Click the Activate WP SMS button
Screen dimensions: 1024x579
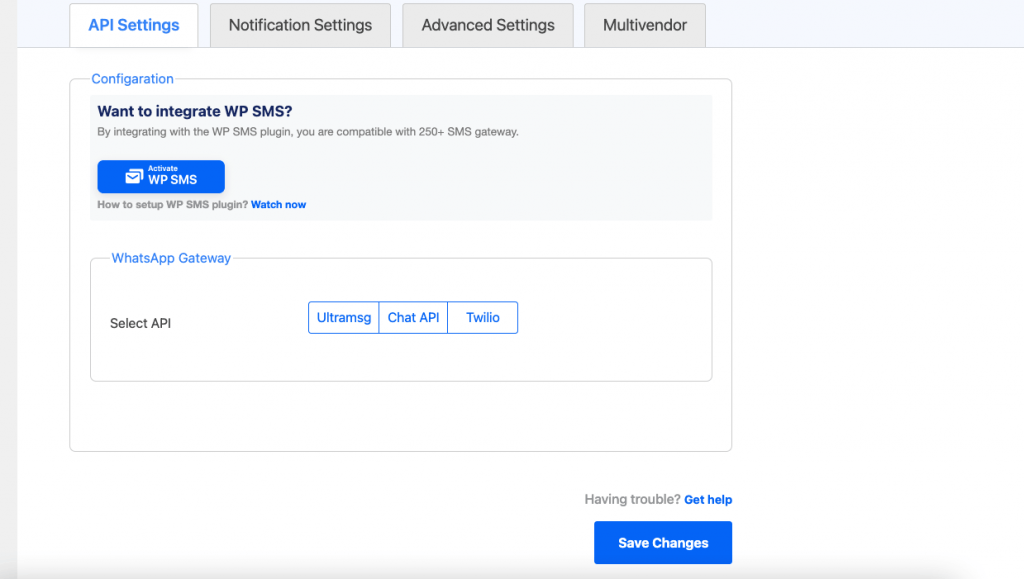pos(161,176)
